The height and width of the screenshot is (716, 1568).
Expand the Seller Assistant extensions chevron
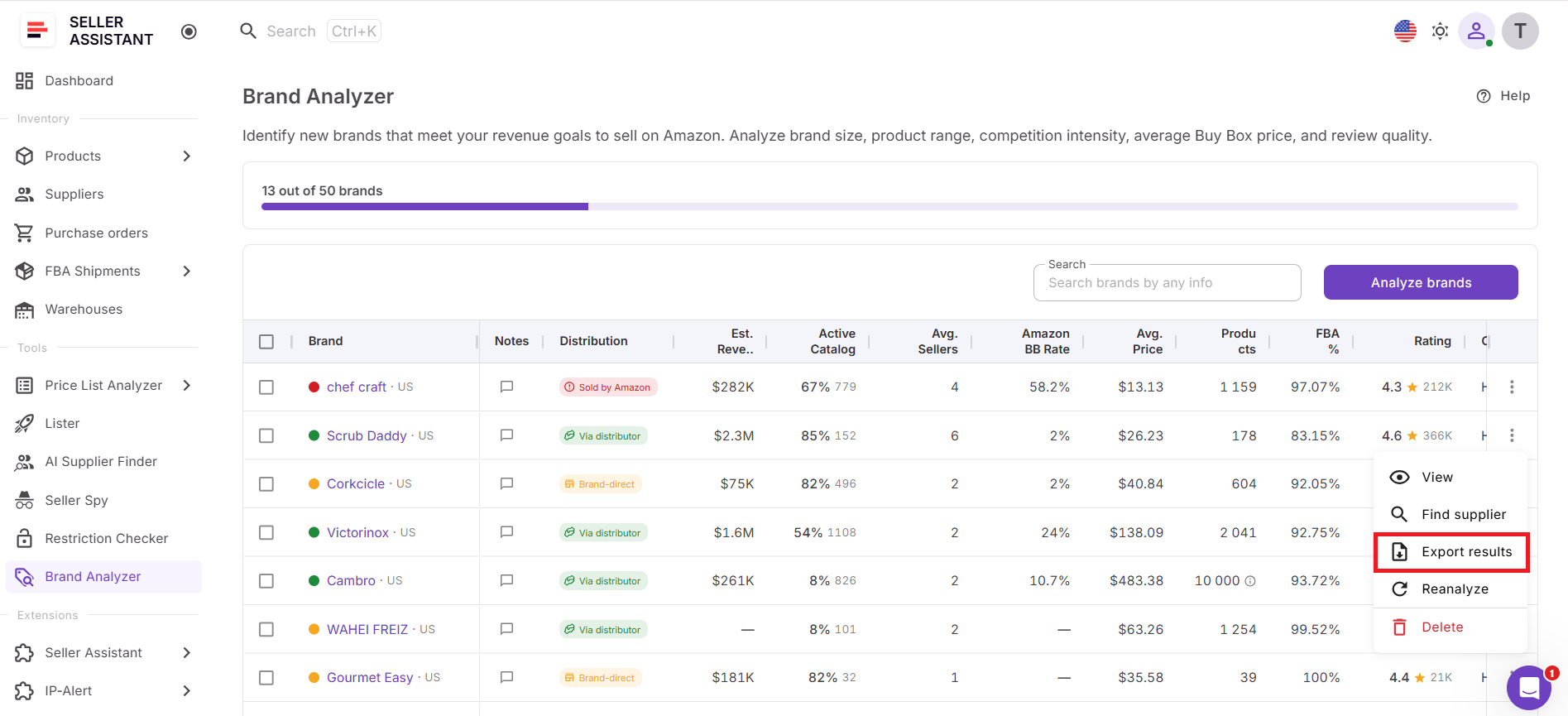[x=187, y=652]
